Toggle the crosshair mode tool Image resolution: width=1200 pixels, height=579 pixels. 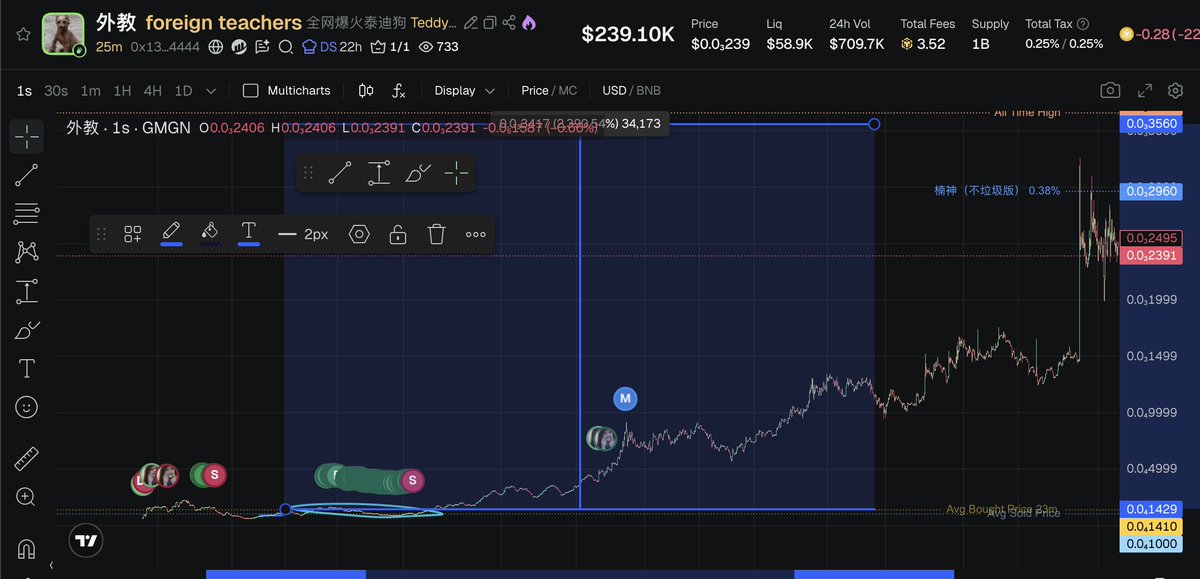coord(26,136)
